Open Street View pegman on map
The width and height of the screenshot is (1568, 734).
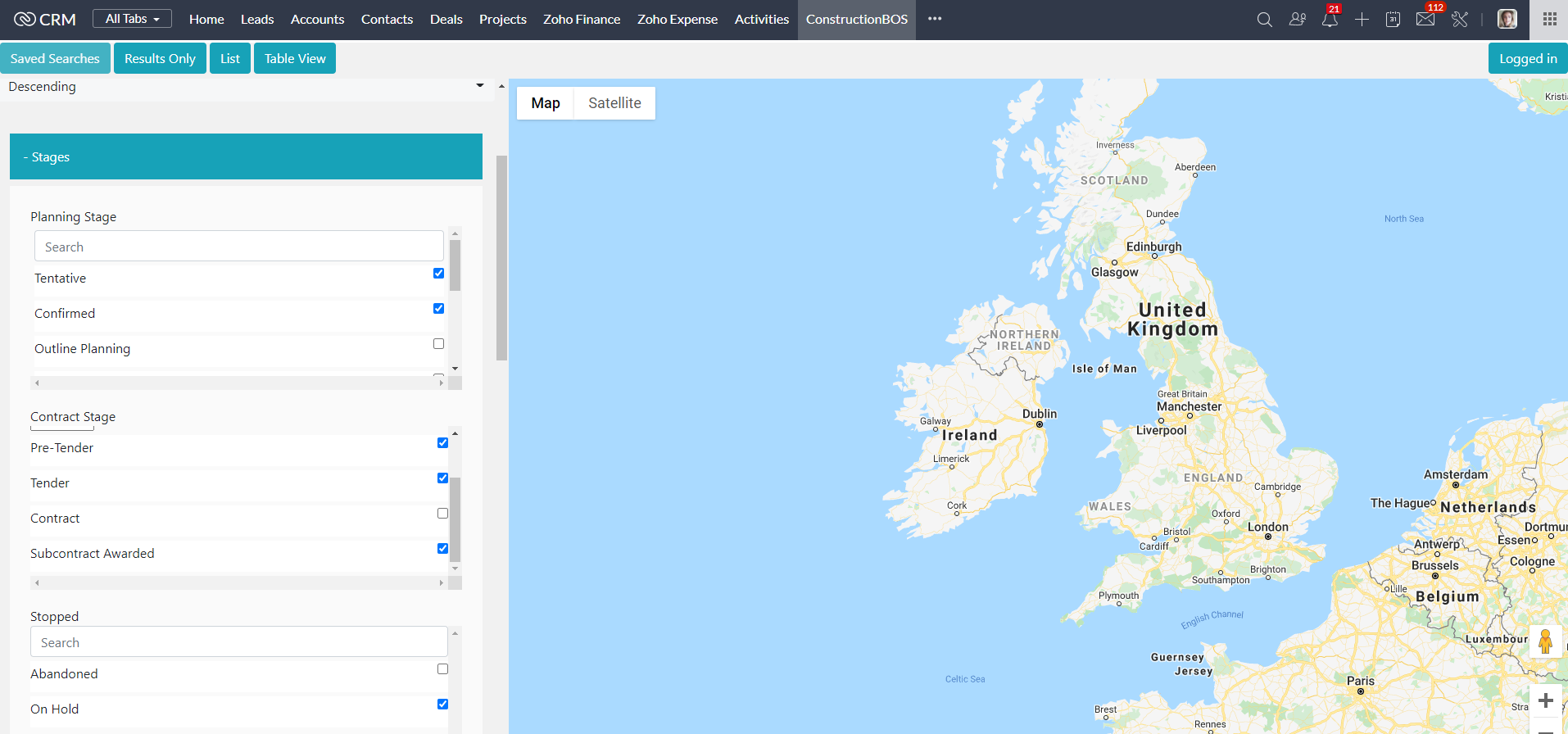click(x=1545, y=641)
